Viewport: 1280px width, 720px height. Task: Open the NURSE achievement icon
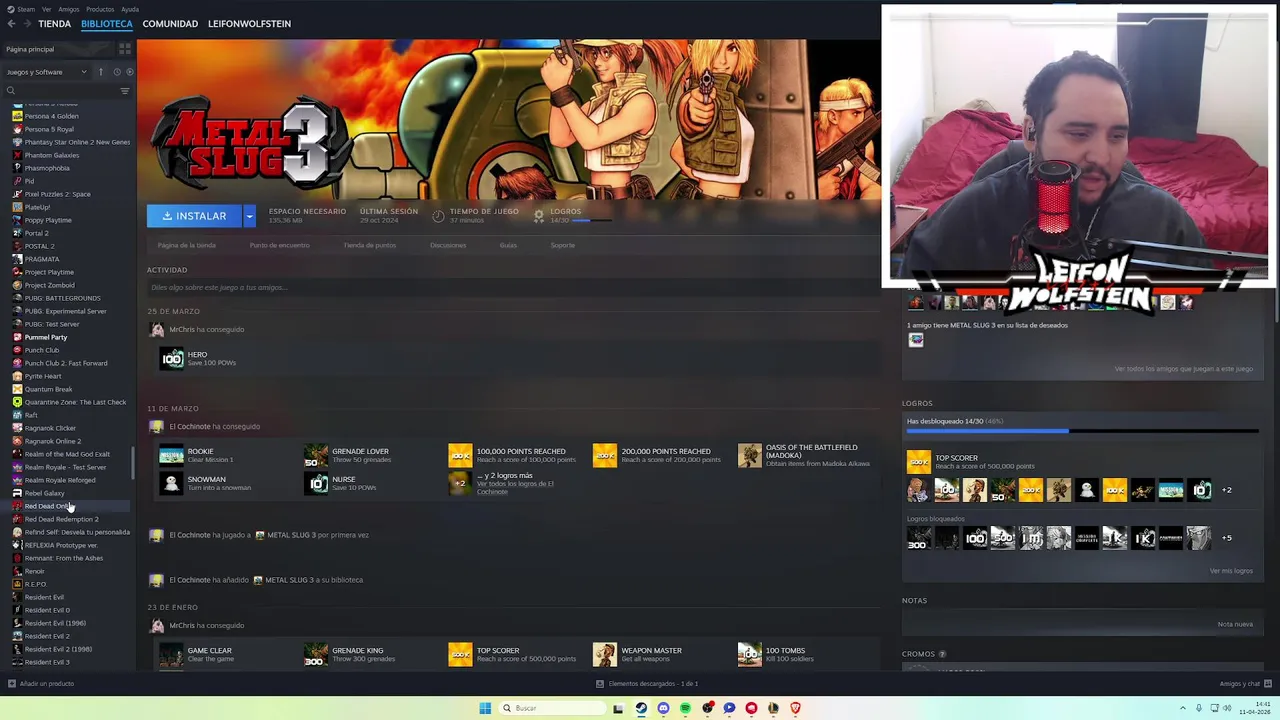[x=316, y=483]
